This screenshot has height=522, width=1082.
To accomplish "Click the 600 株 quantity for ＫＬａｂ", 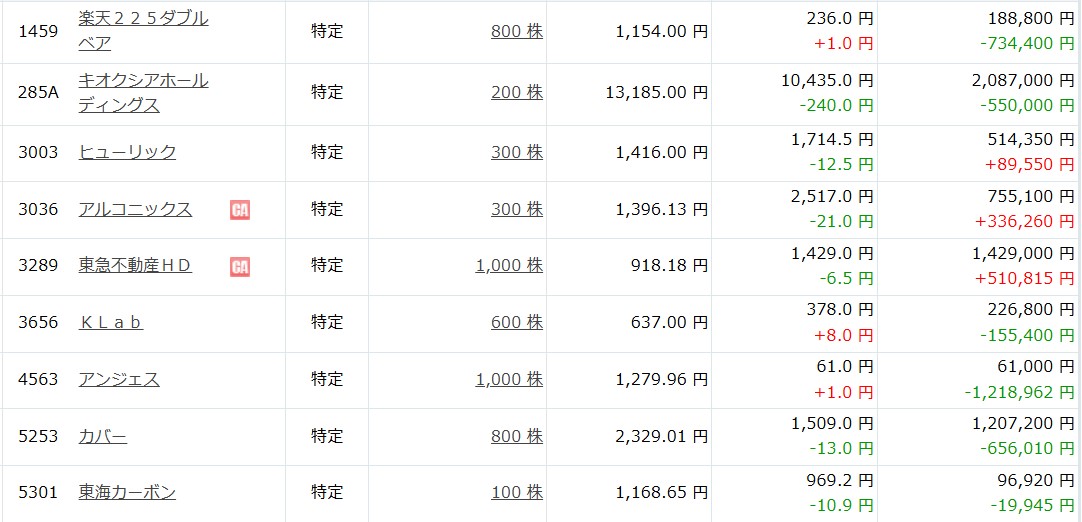I will pyautogui.click(x=516, y=322).
